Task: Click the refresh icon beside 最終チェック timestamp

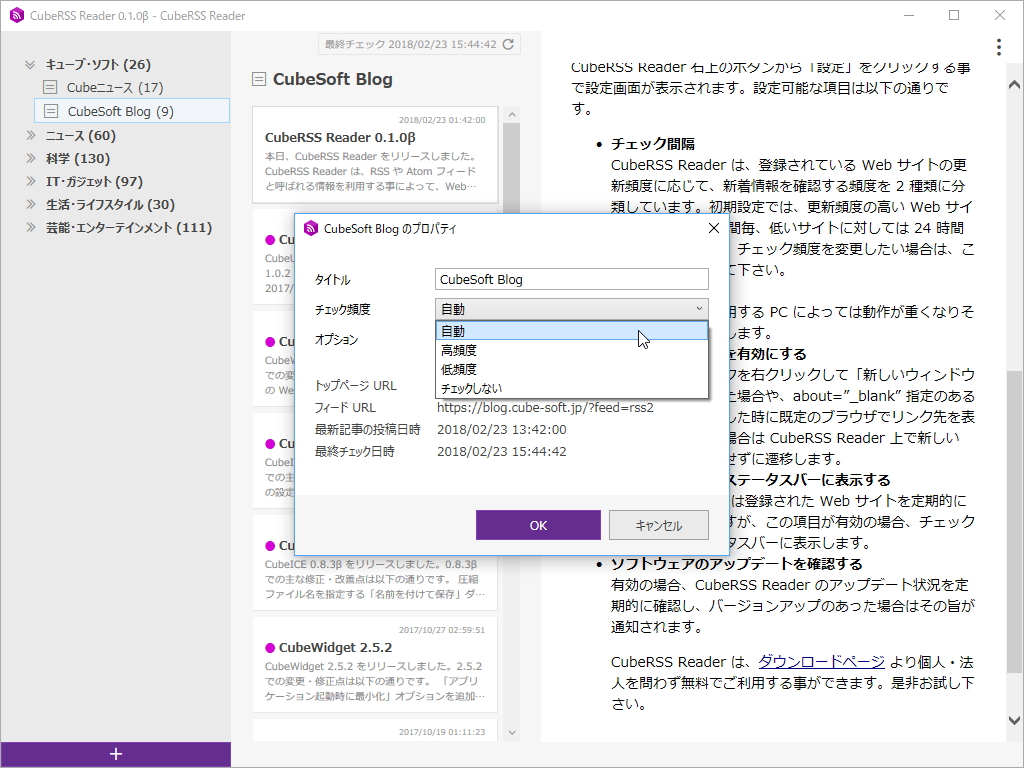Action: click(507, 43)
